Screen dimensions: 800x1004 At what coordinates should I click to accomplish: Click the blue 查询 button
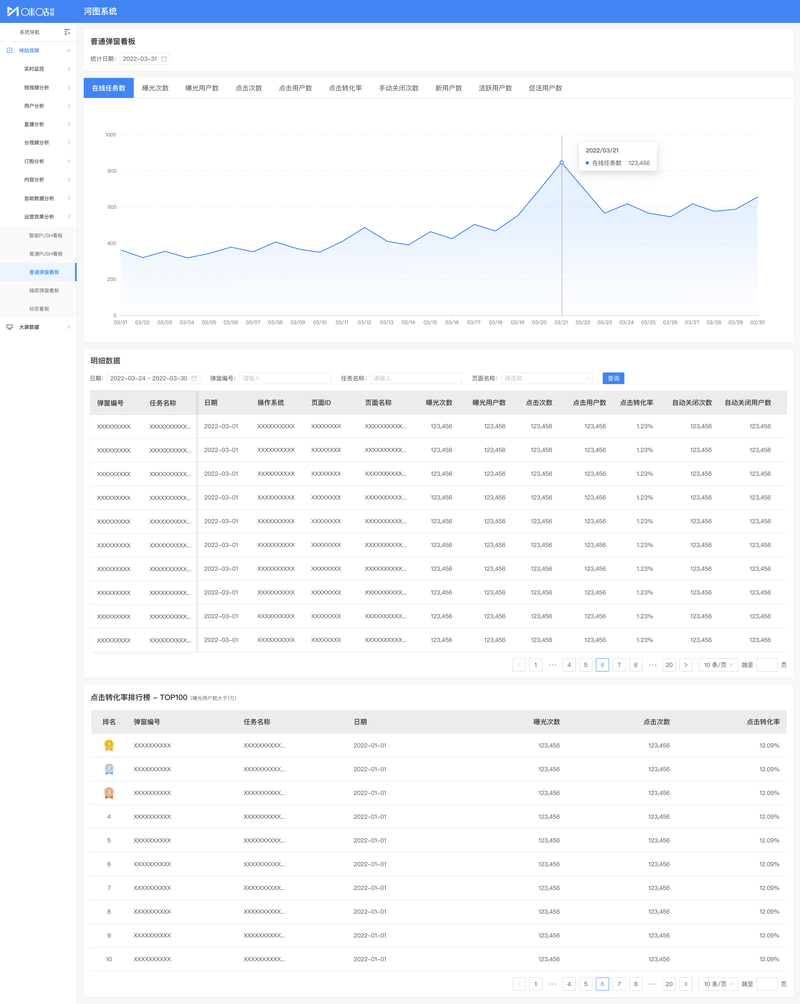613,378
